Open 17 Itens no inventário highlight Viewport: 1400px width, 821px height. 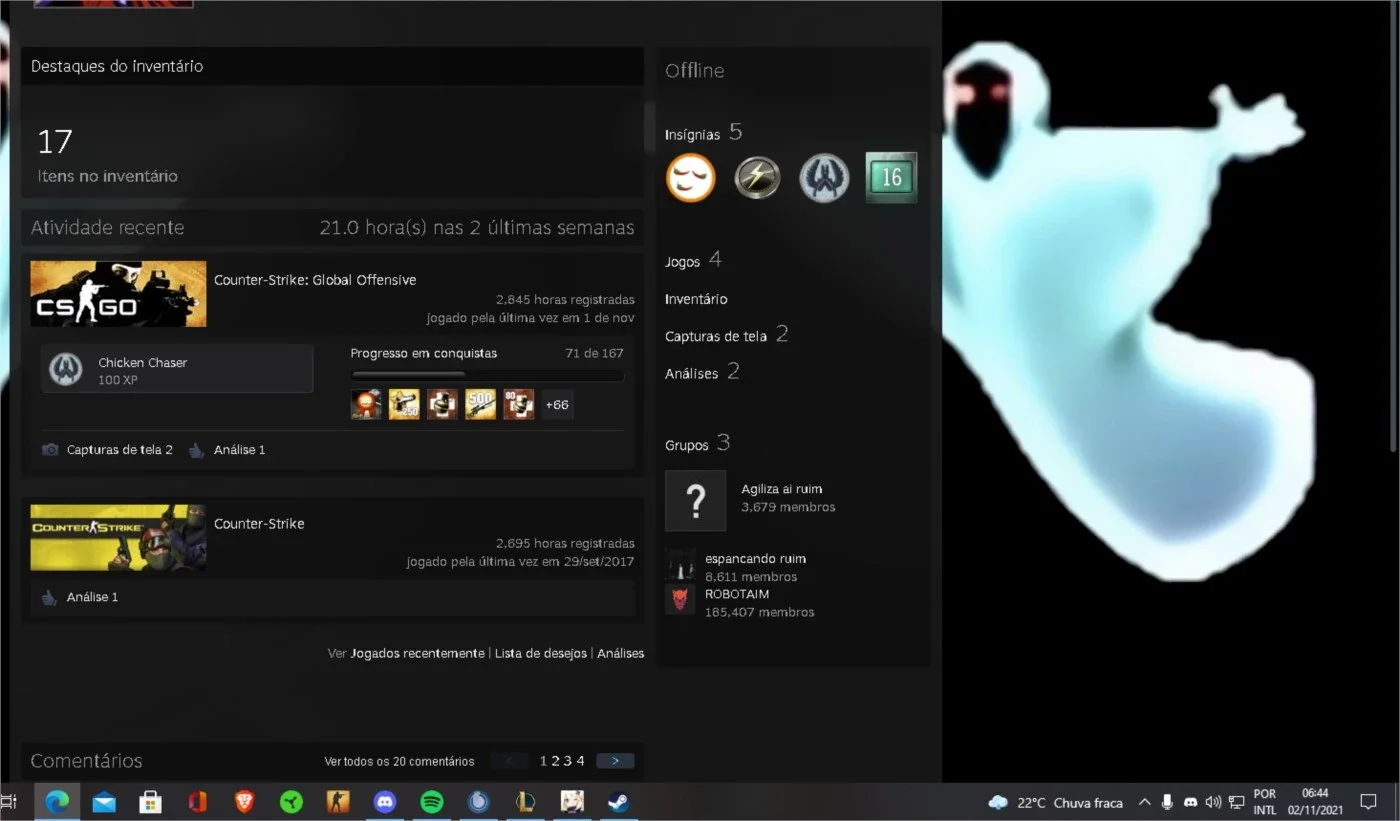pyautogui.click(x=107, y=155)
